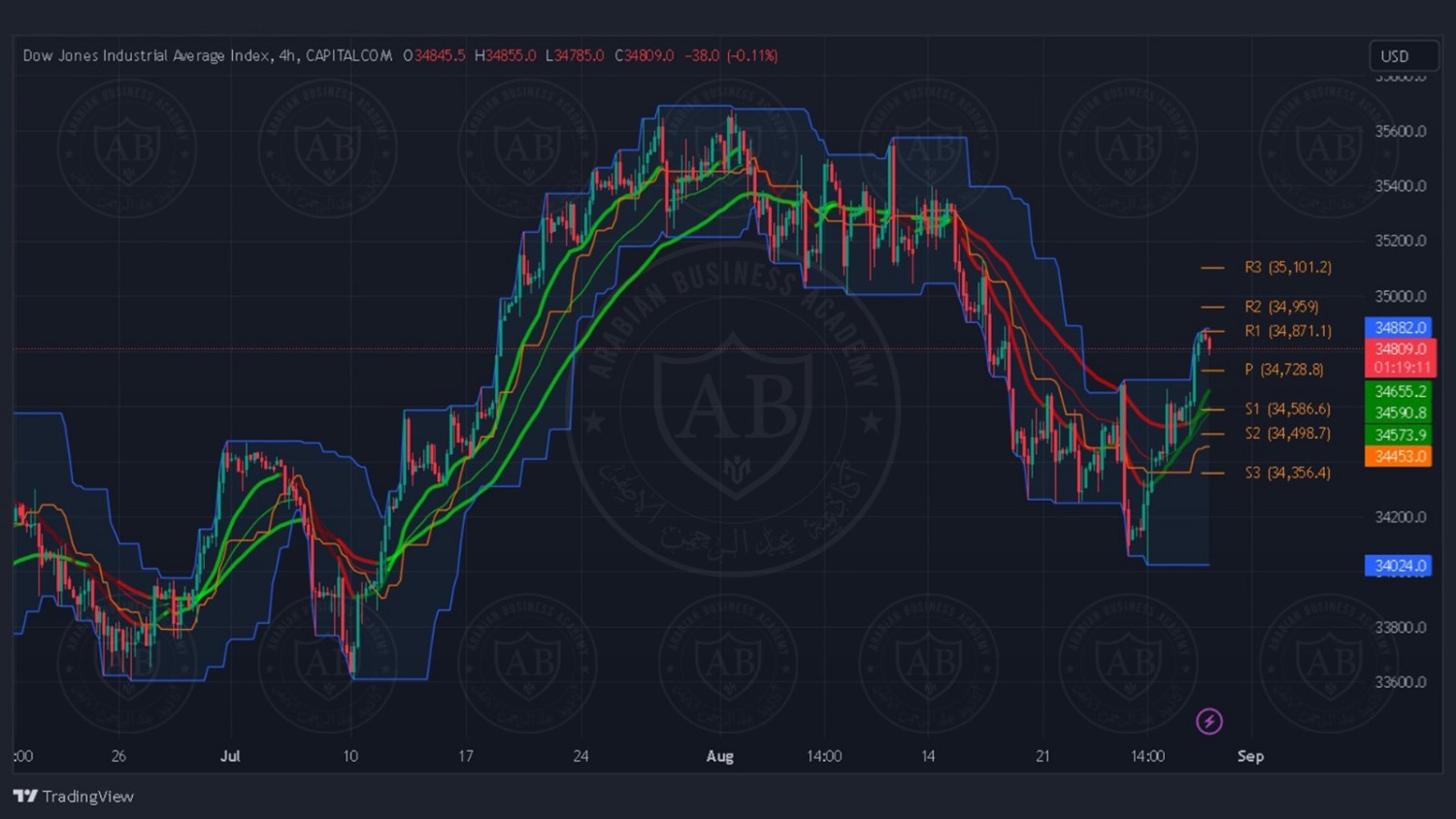Click the 33800.0 price axis label
Image resolution: width=1456 pixels, height=819 pixels.
pyautogui.click(x=1401, y=627)
